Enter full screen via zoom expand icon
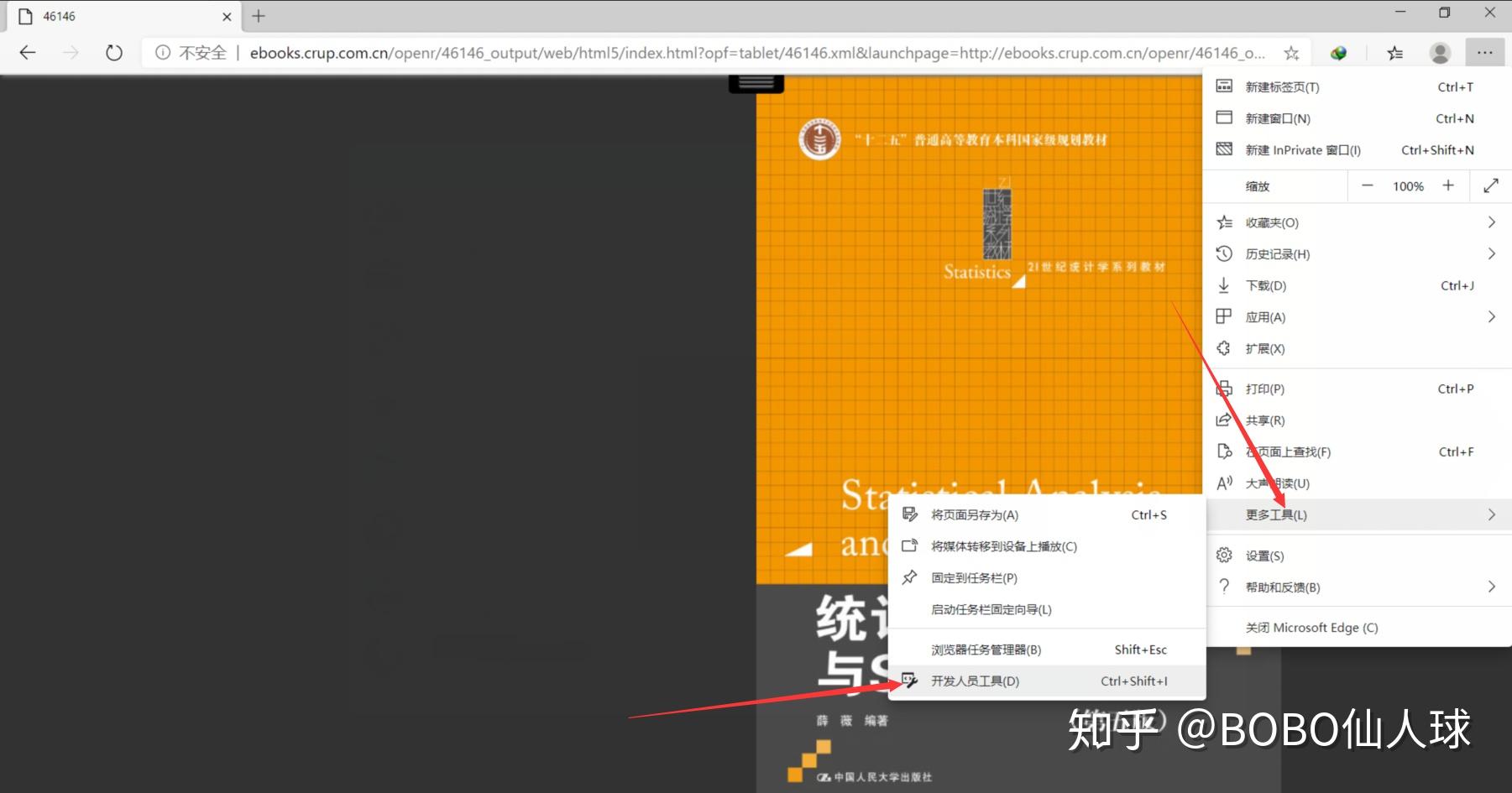 1491,186
